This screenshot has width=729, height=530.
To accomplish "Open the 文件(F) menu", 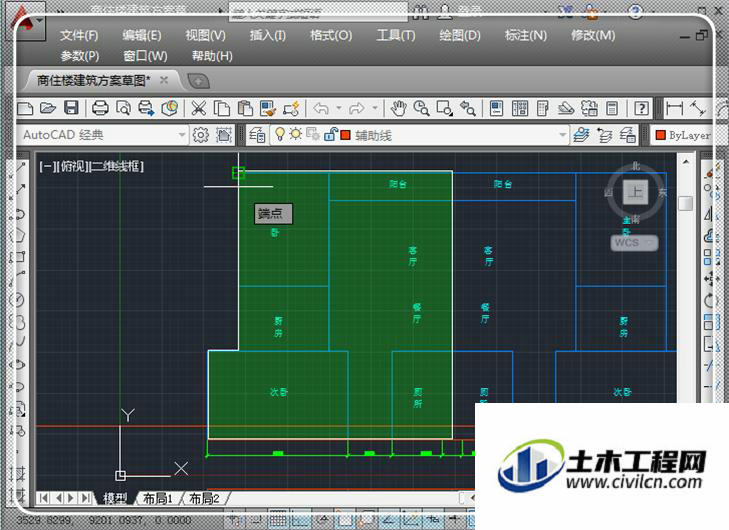I will point(79,35).
